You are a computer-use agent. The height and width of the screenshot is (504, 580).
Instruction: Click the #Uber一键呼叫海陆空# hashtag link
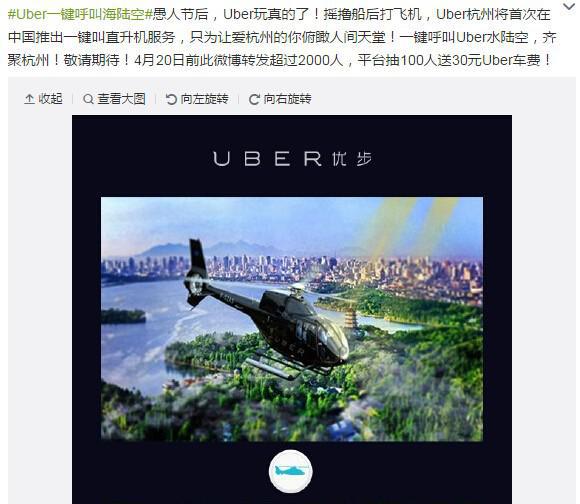[x=80, y=14]
